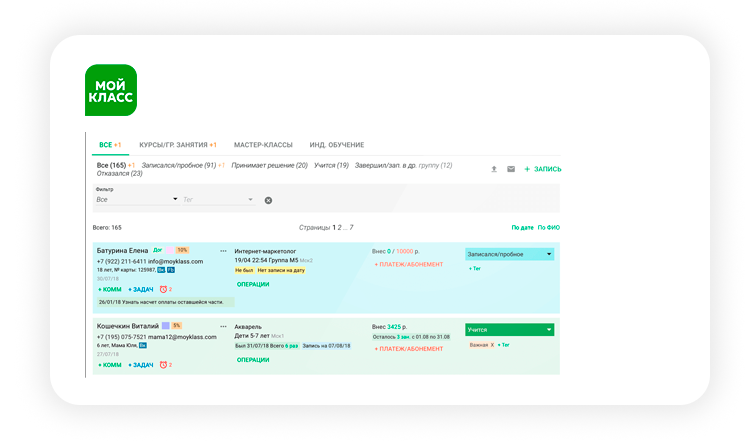The image size is (745, 445).
Task: Open the envelope mail icon
Action: click(x=511, y=169)
